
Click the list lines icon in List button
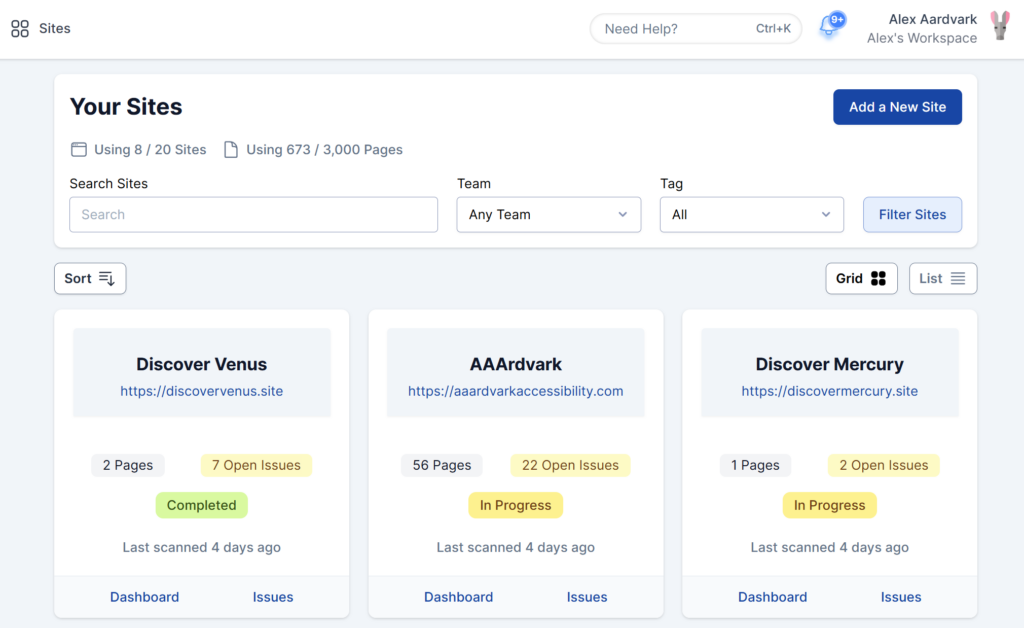[958, 279]
